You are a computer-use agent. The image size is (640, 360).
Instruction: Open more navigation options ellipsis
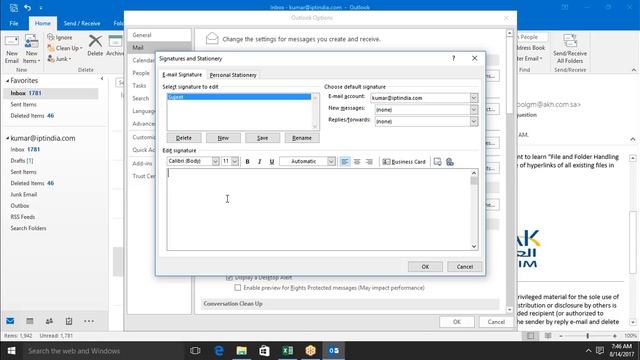pyautogui.click(x=89, y=321)
